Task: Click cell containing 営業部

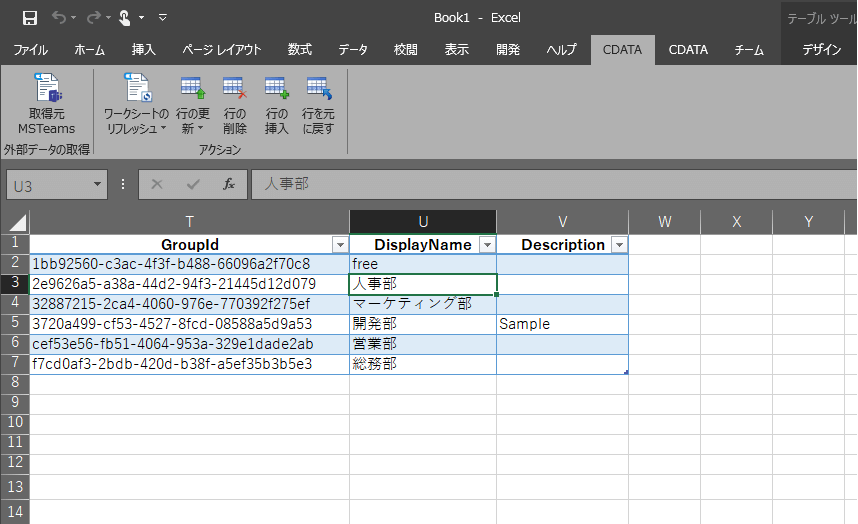Action: [x=423, y=344]
